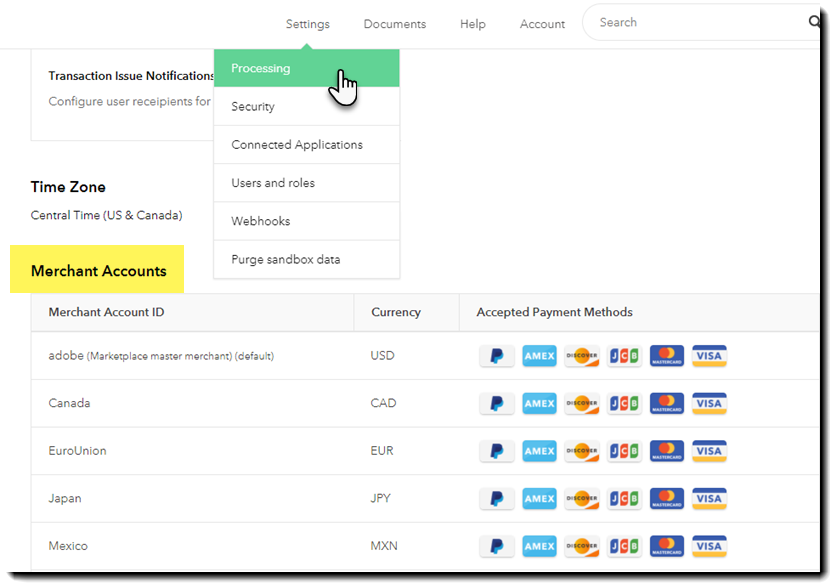Click the Discover icon for EuroUnion
Screen dimensions: 830x584
pos(581,451)
